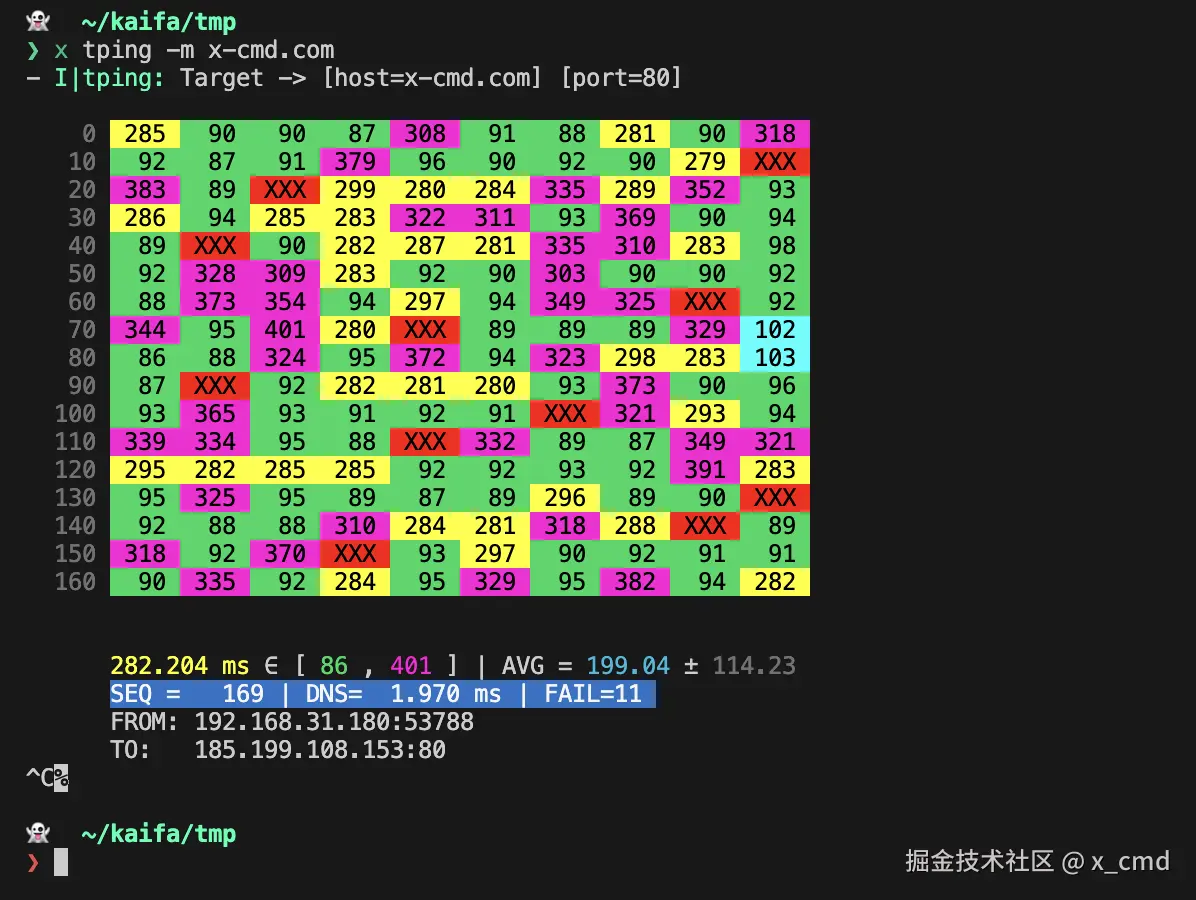Click row label '70' in the ping grid
This screenshot has height=900, width=1196.
point(82,329)
